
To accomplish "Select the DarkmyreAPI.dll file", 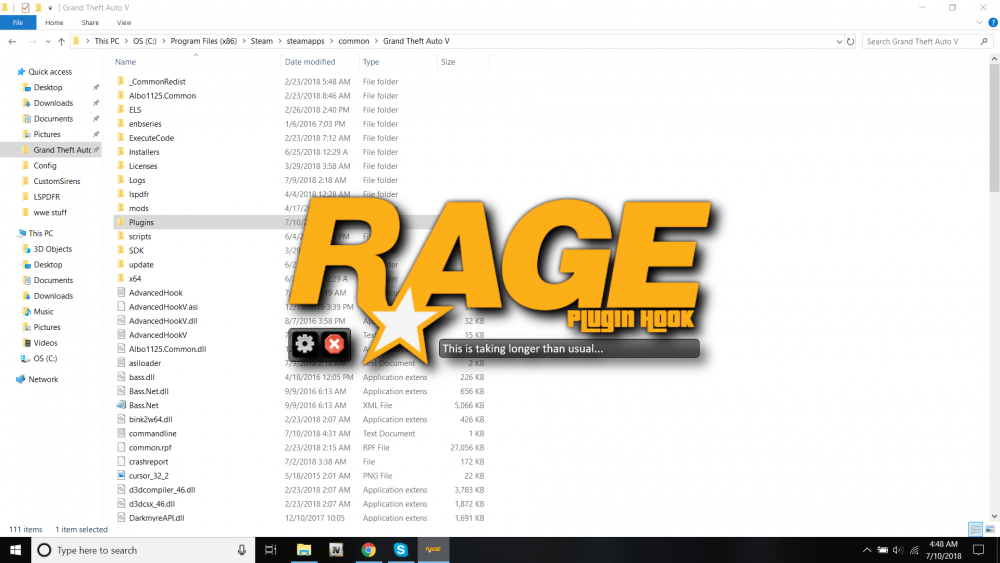I will click(x=156, y=518).
